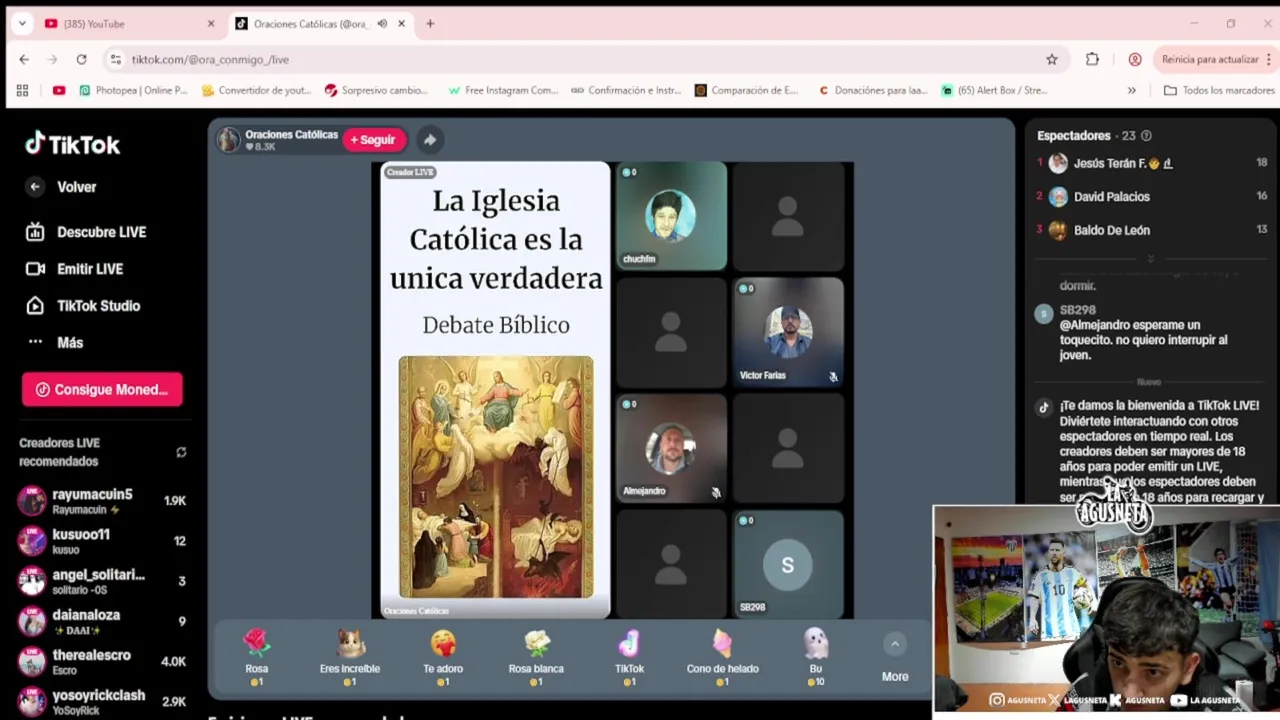Open the Alert Box / Stre... bookmark
Viewport: 1280px width, 720px height.
pyautogui.click(x=994, y=91)
